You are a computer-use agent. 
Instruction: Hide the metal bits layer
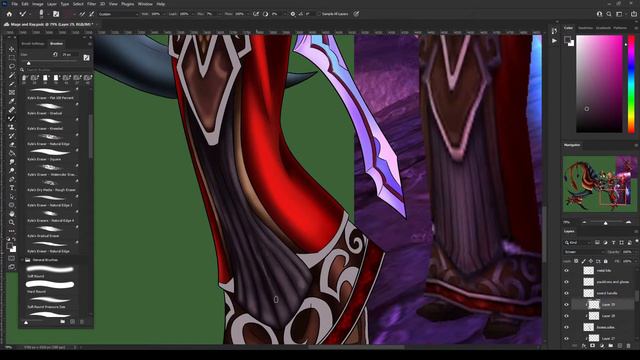pyautogui.click(x=567, y=270)
